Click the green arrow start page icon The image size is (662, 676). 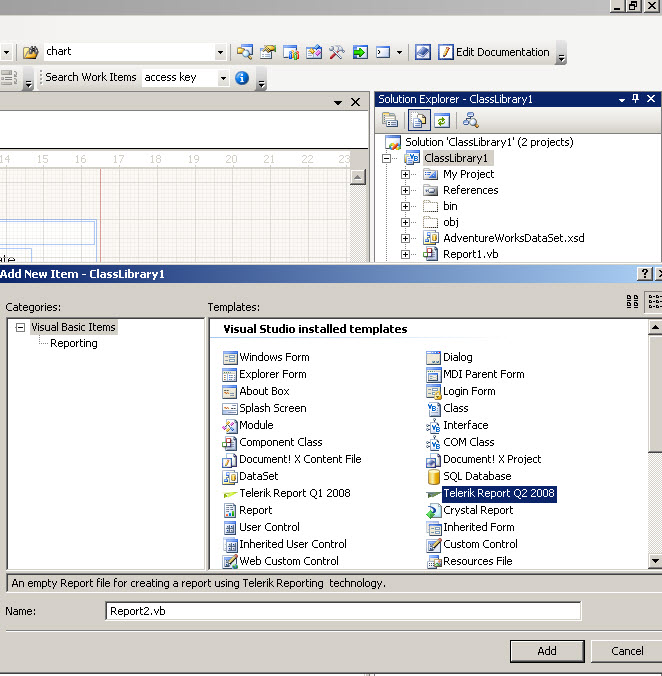[x=360, y=52]
